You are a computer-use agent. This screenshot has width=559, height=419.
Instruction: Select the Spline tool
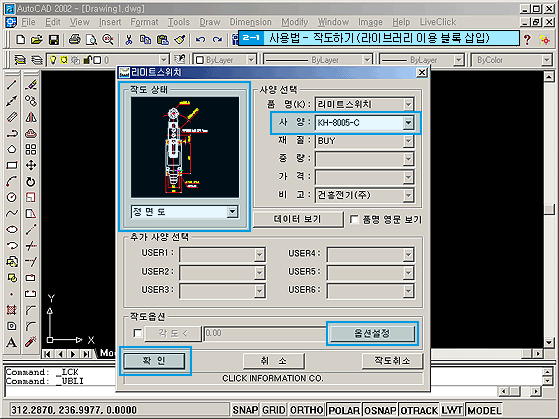coord(11,213)
